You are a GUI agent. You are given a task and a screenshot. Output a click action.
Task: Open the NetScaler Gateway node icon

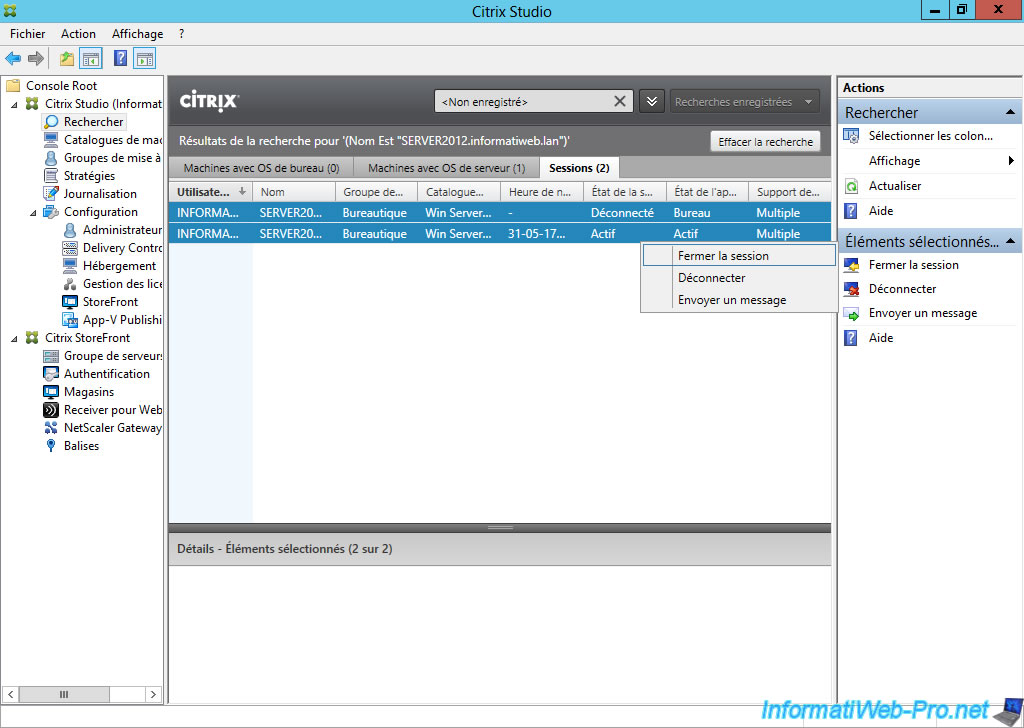coord(51,428)
